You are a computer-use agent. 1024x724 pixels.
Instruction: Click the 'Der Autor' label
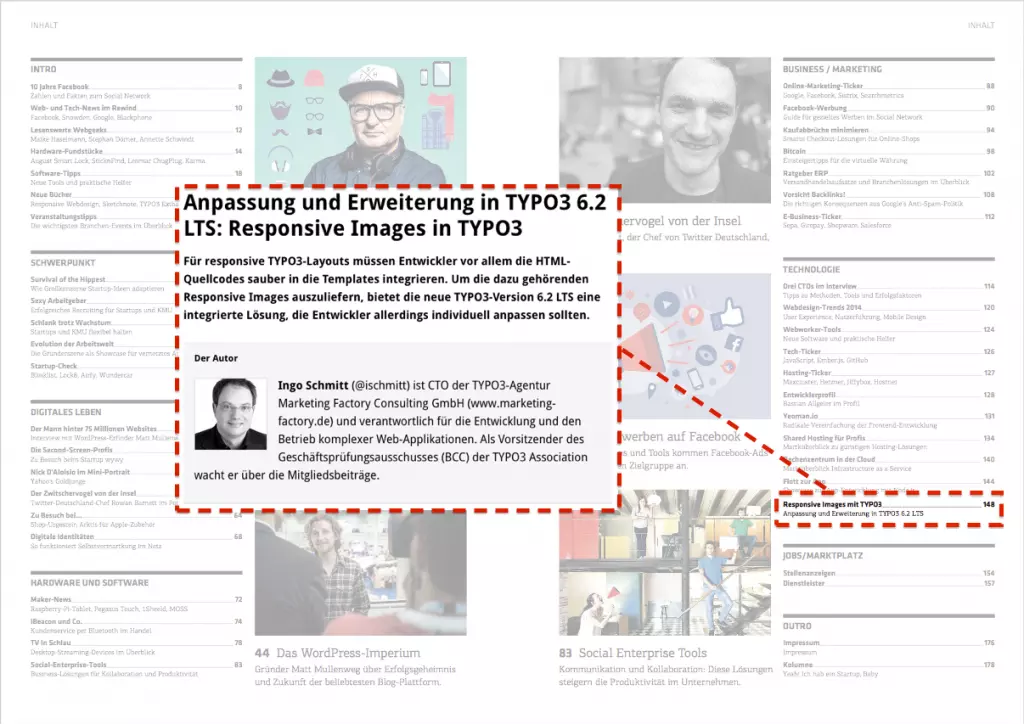pos(216,358)
